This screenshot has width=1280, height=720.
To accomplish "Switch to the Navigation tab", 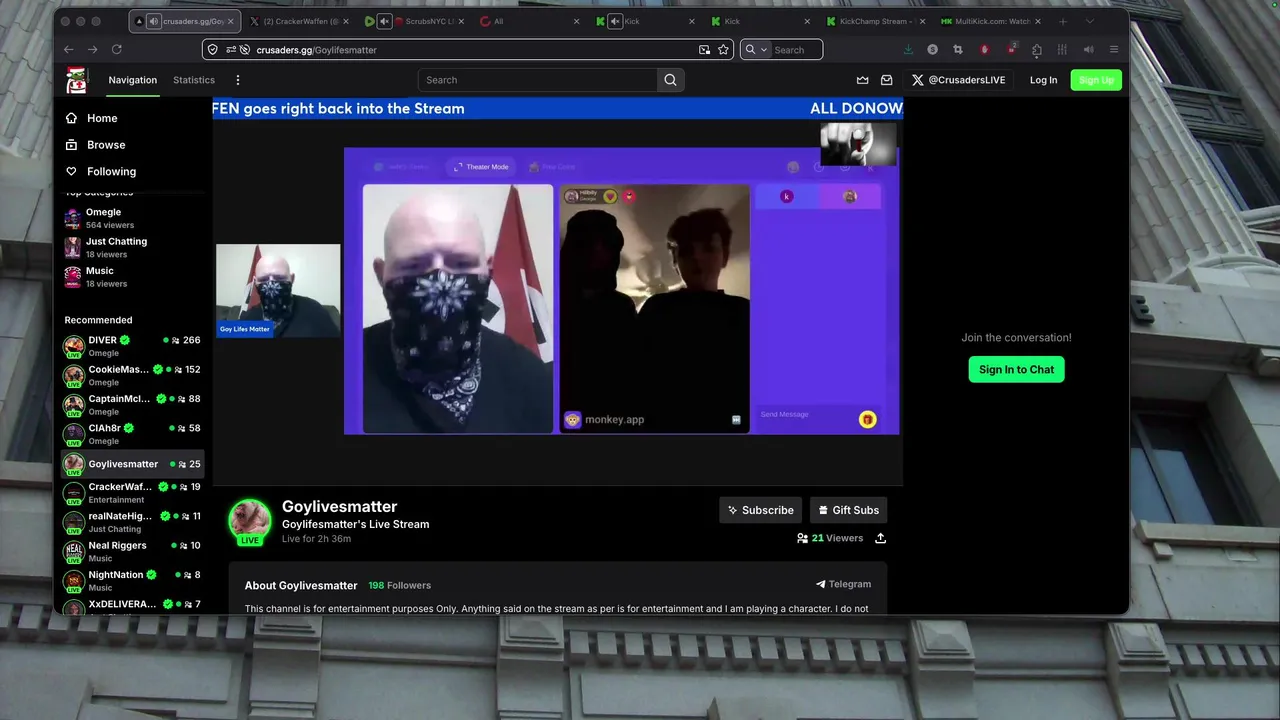I will click(x=133, y=80).
